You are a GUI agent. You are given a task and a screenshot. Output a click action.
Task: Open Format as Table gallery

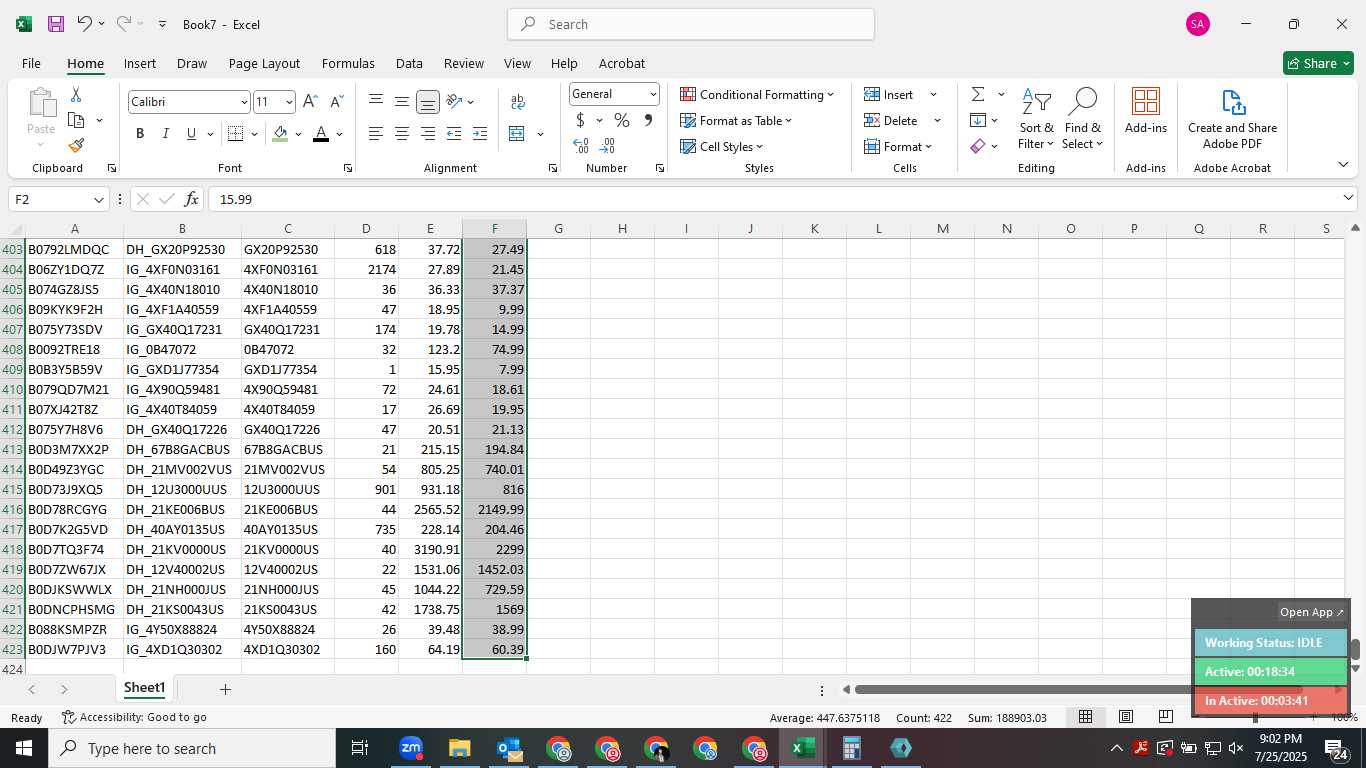point(736,120)
